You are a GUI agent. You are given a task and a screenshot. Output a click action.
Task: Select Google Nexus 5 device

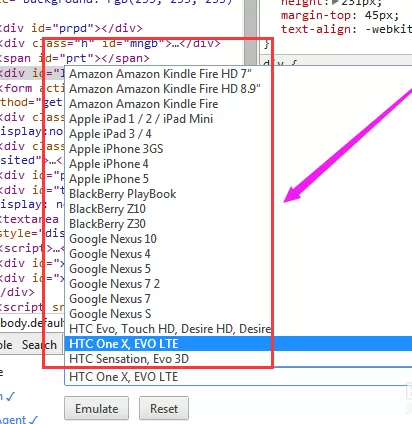[x=238, y=269]
